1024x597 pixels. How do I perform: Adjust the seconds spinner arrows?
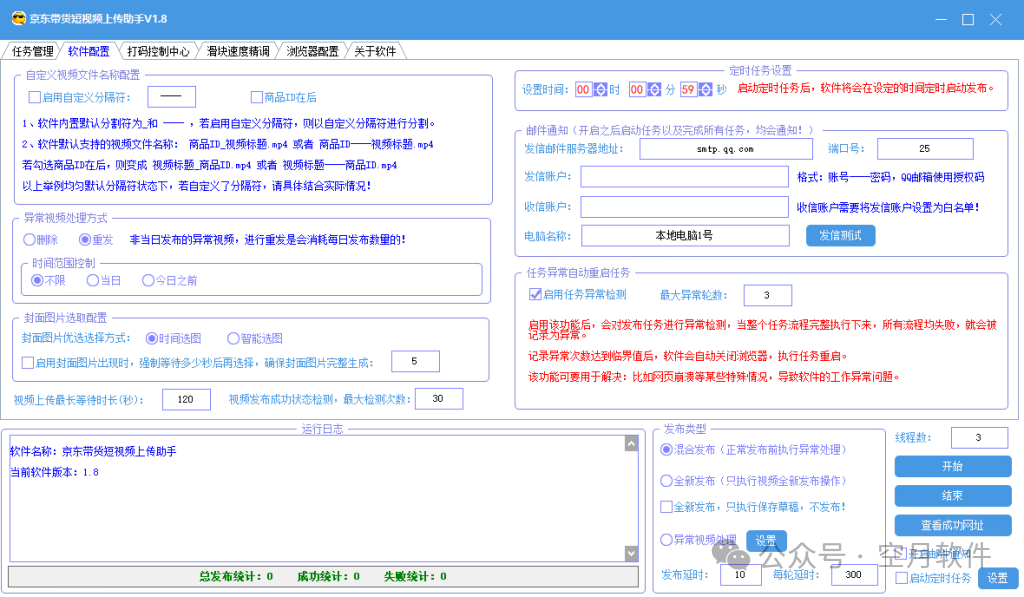pos(705,89)
